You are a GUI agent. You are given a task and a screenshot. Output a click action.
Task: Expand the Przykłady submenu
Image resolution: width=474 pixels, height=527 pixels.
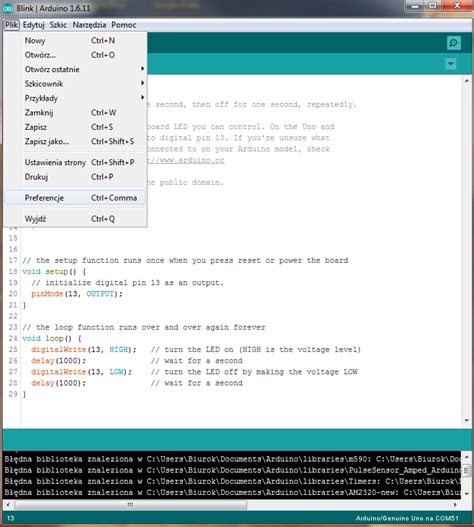click(x=76, y=98)
